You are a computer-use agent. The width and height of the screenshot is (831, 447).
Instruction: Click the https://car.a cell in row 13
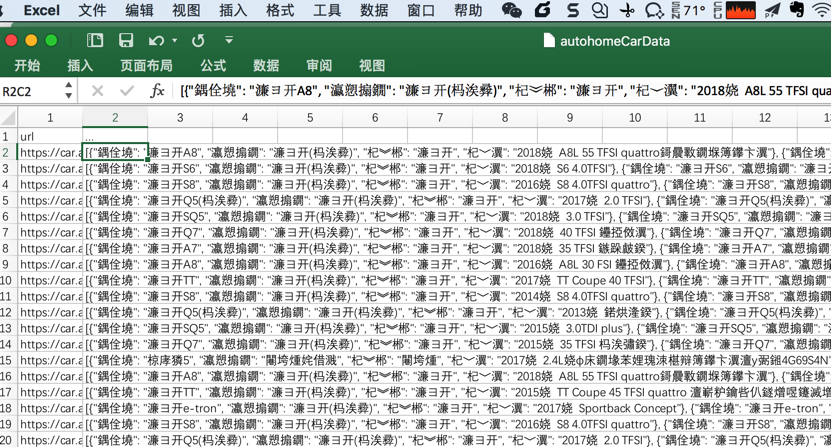tap(50, 328)
